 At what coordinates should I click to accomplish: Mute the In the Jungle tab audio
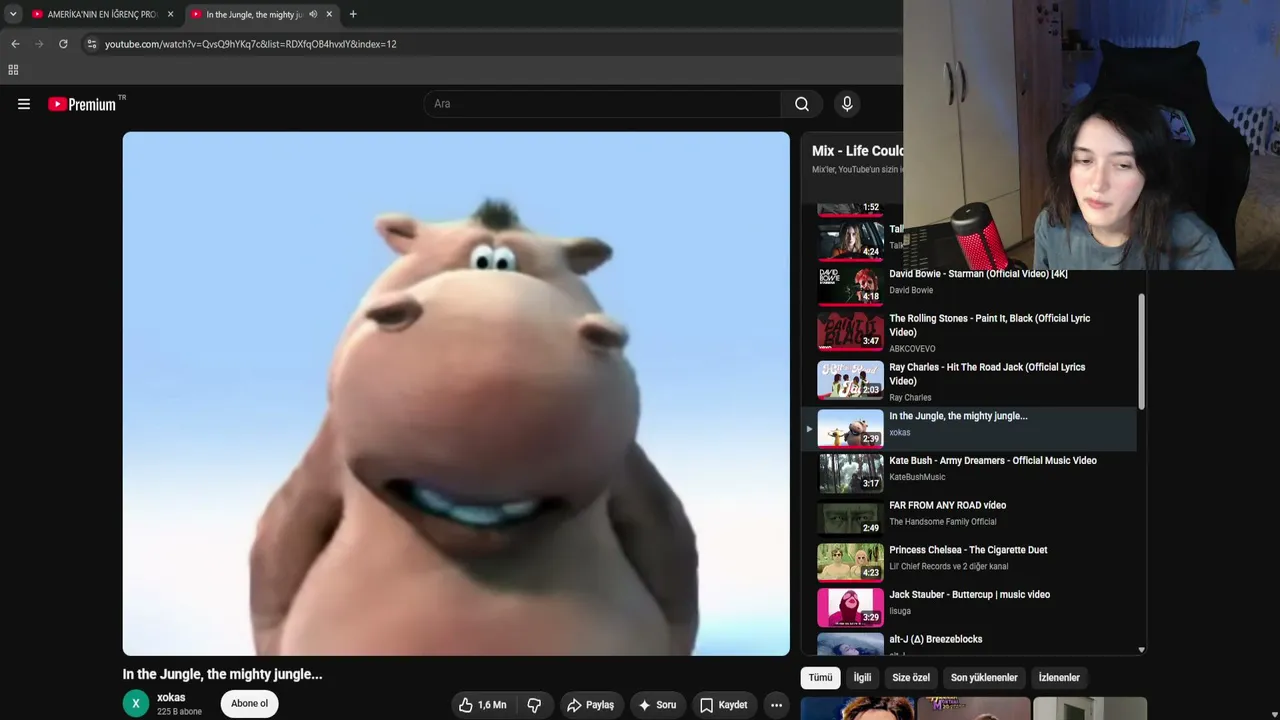pyautogui.click(x=313, y=14)
